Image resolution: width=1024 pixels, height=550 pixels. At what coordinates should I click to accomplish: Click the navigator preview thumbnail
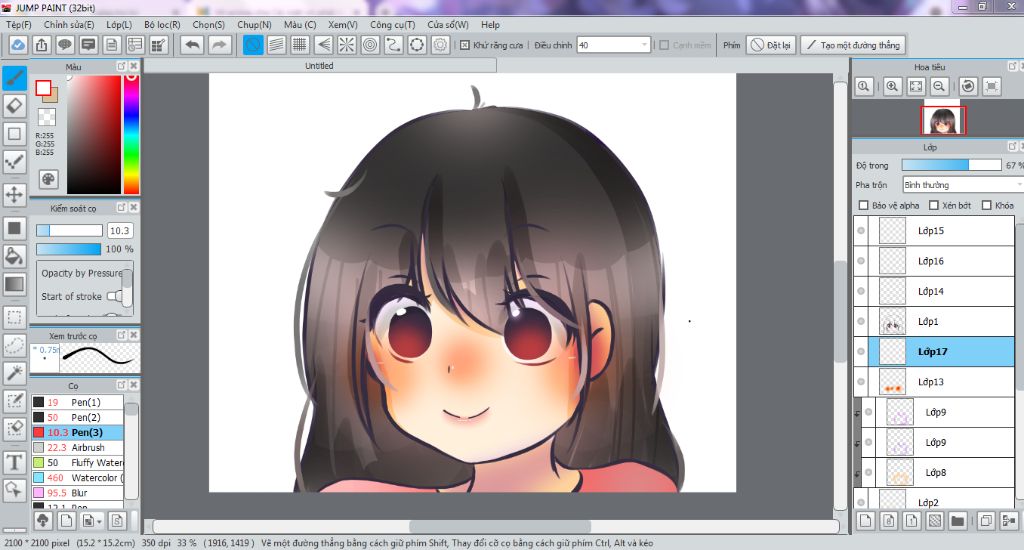pos(943,121)
